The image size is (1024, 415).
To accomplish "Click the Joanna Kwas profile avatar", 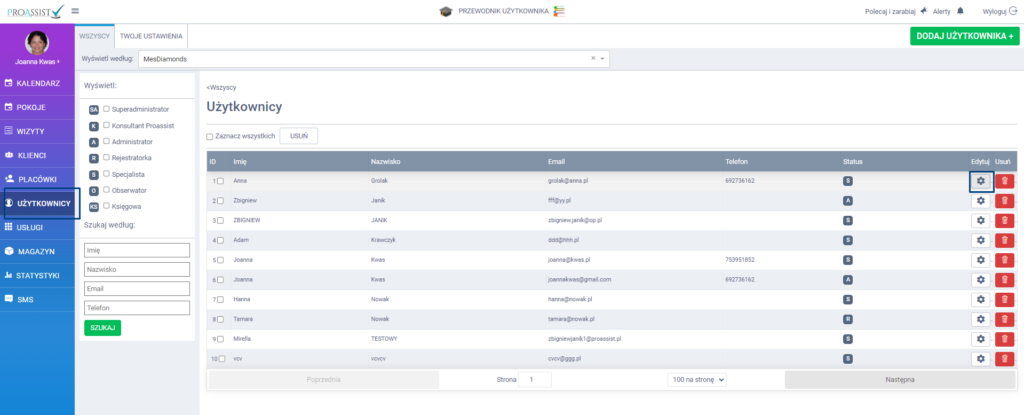I will [x=37, y=44].
